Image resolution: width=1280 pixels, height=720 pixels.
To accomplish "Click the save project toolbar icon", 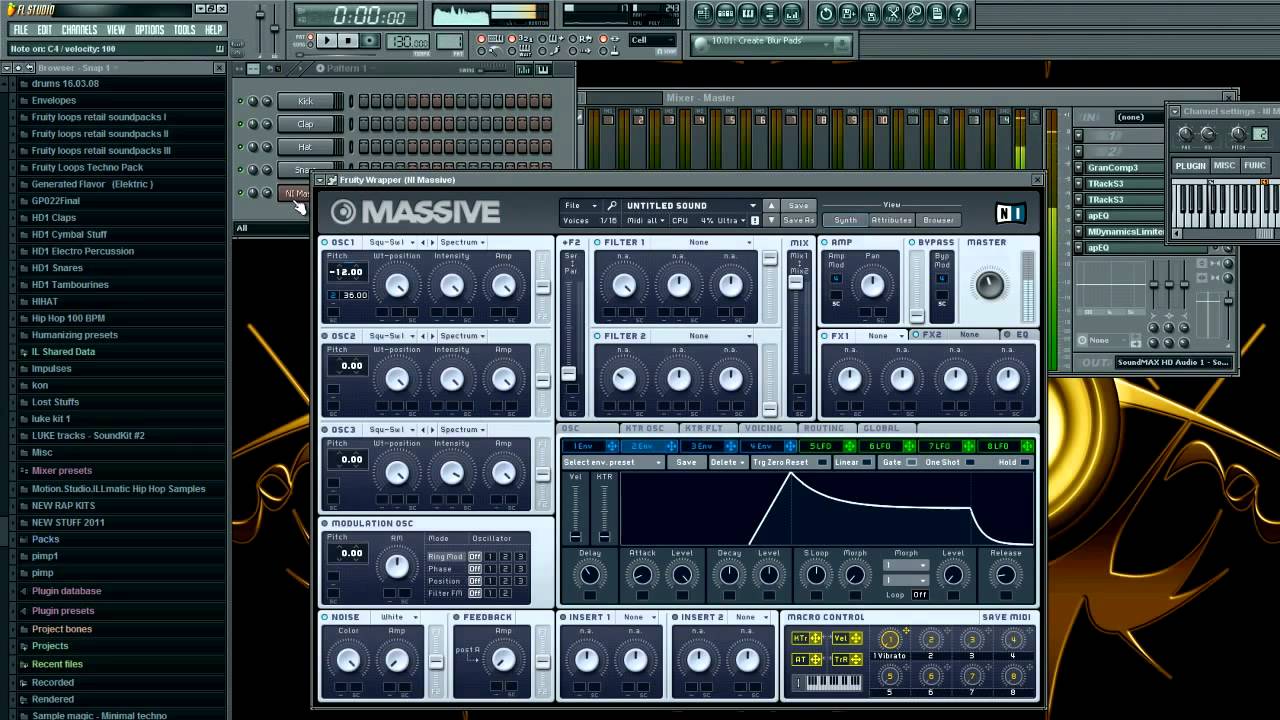I will click(x=848, y=14).
